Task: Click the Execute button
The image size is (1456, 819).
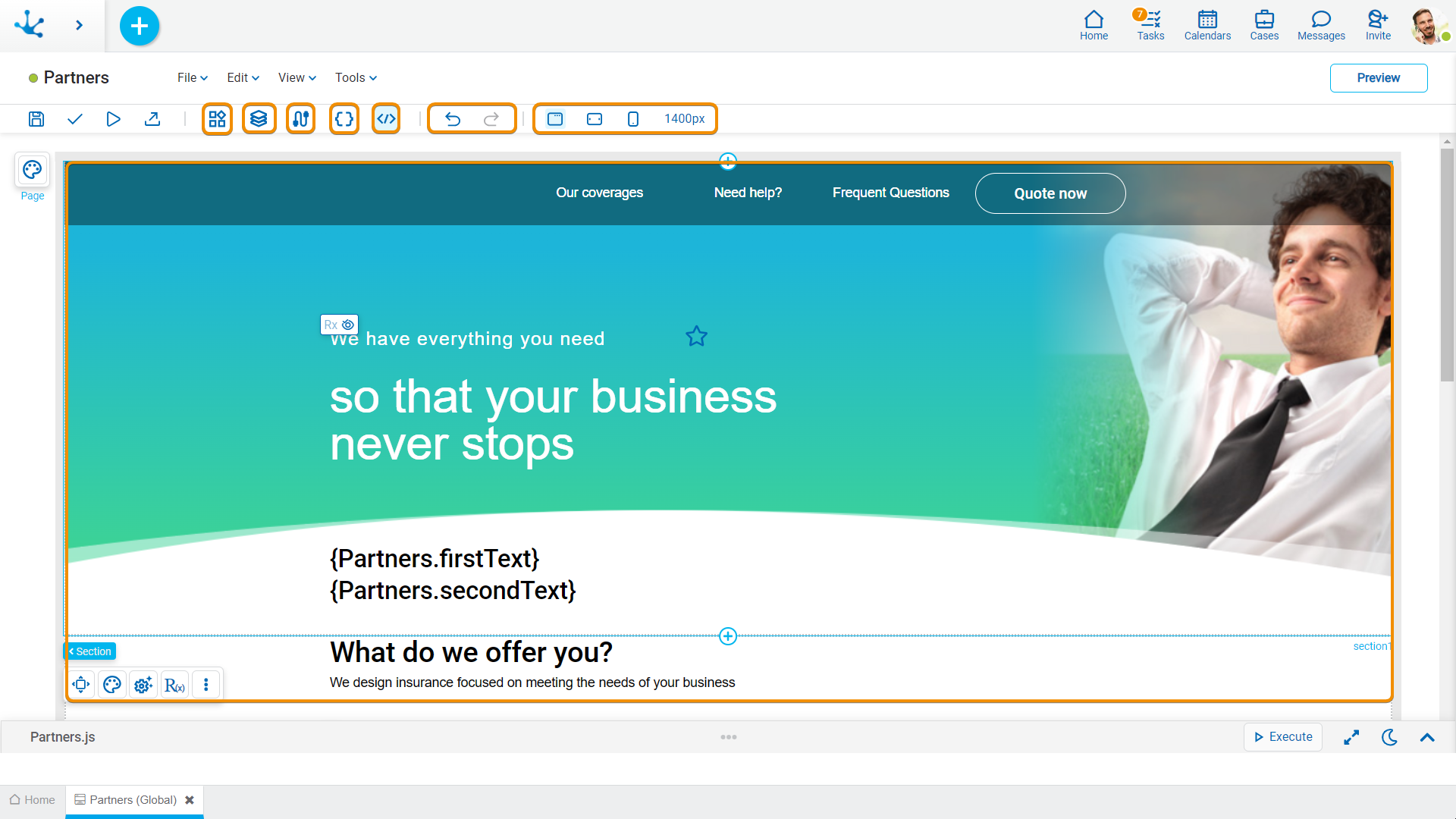Action: (1284, 738)
